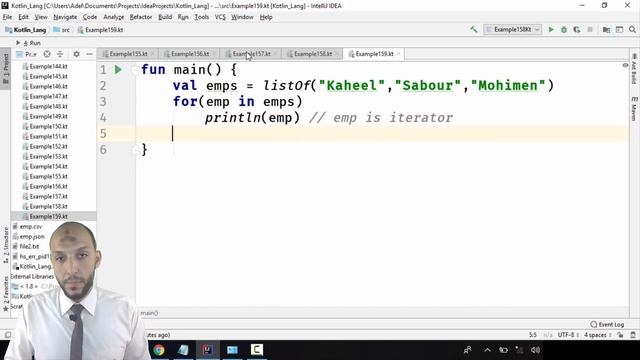Open the Window menu
The width and height of the screenshot is (640, 360).
[x=242, y=17]
